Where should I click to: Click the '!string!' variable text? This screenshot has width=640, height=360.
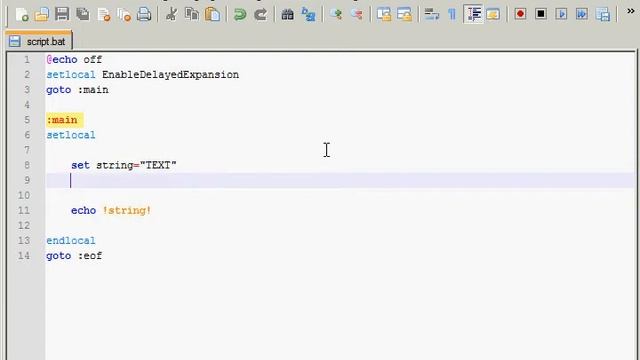[127, 211]
